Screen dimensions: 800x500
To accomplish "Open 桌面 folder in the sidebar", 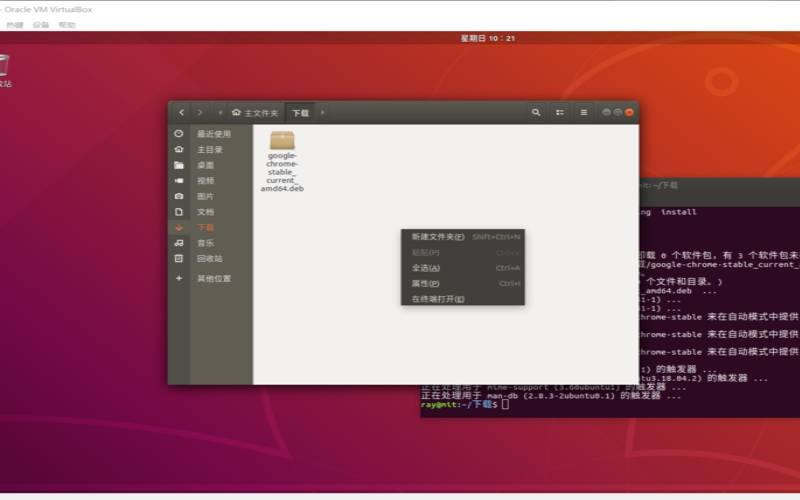I will point(210,165).
